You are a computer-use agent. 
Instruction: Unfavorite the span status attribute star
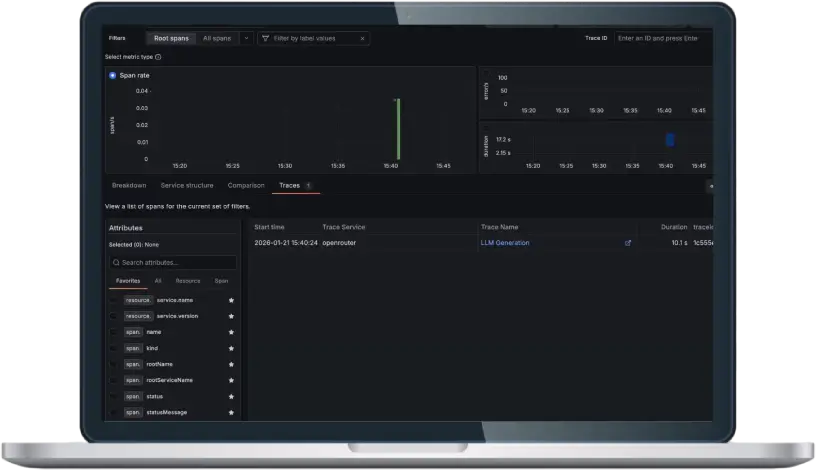[x=231, y=397]
